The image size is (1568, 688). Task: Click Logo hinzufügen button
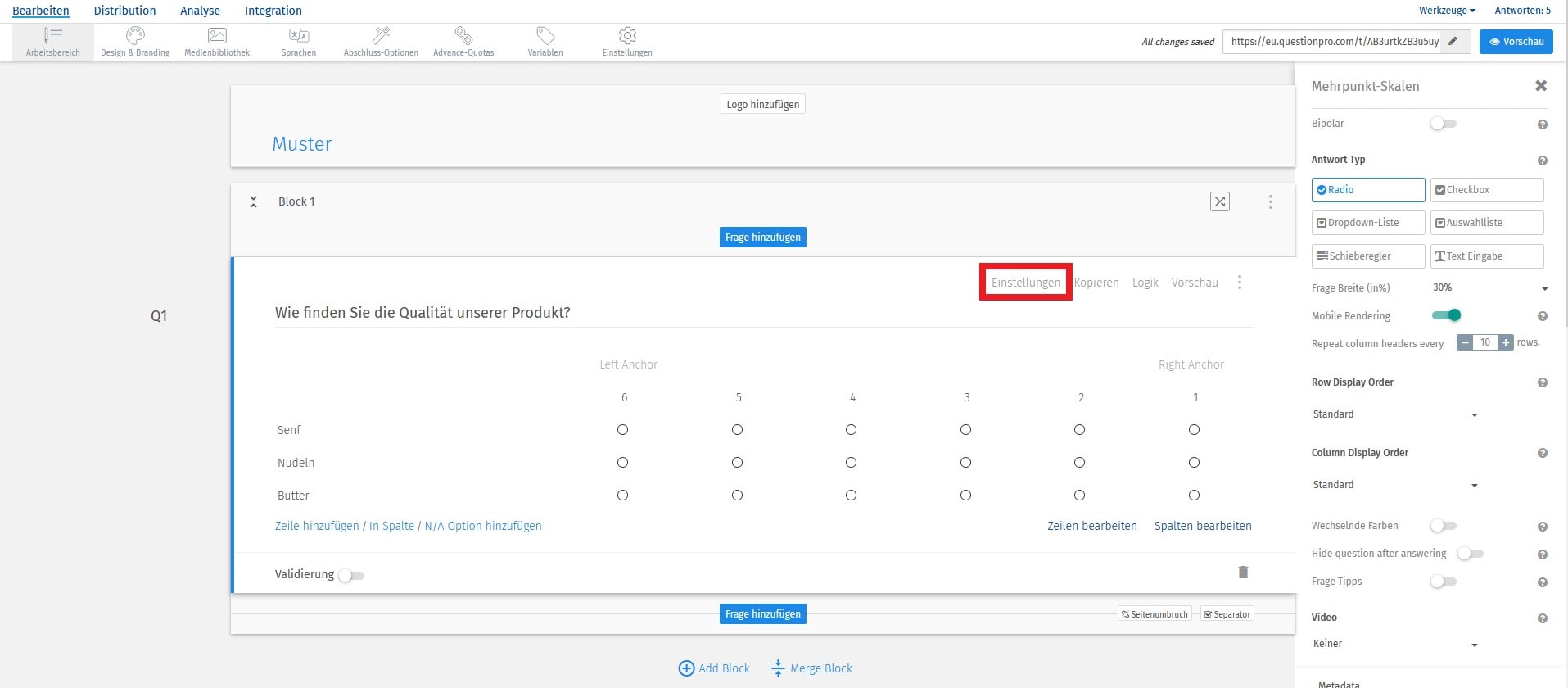(x=763, y=104)
